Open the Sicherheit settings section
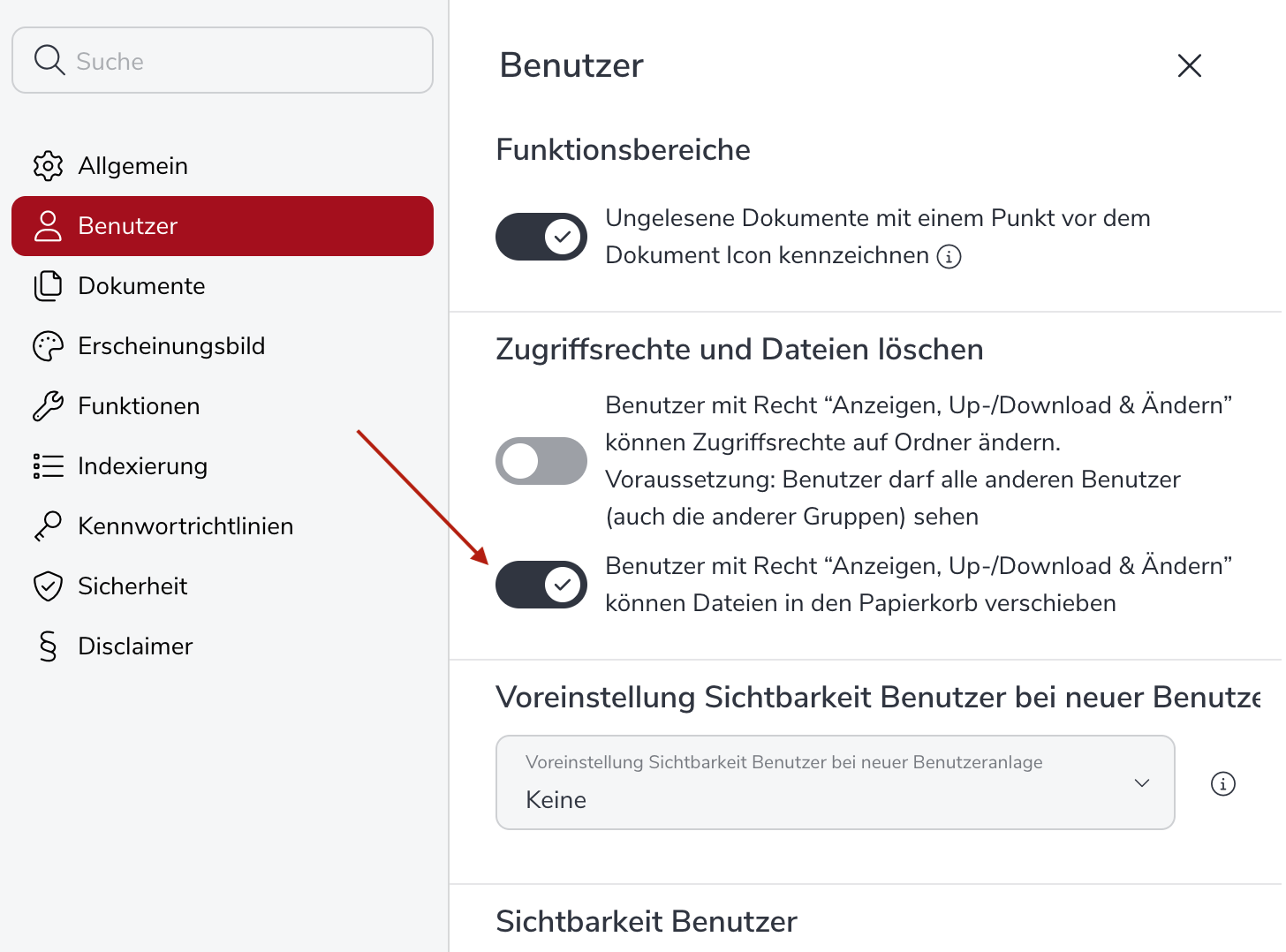This screenshot has height=952, width=1286. coord(132,586)
